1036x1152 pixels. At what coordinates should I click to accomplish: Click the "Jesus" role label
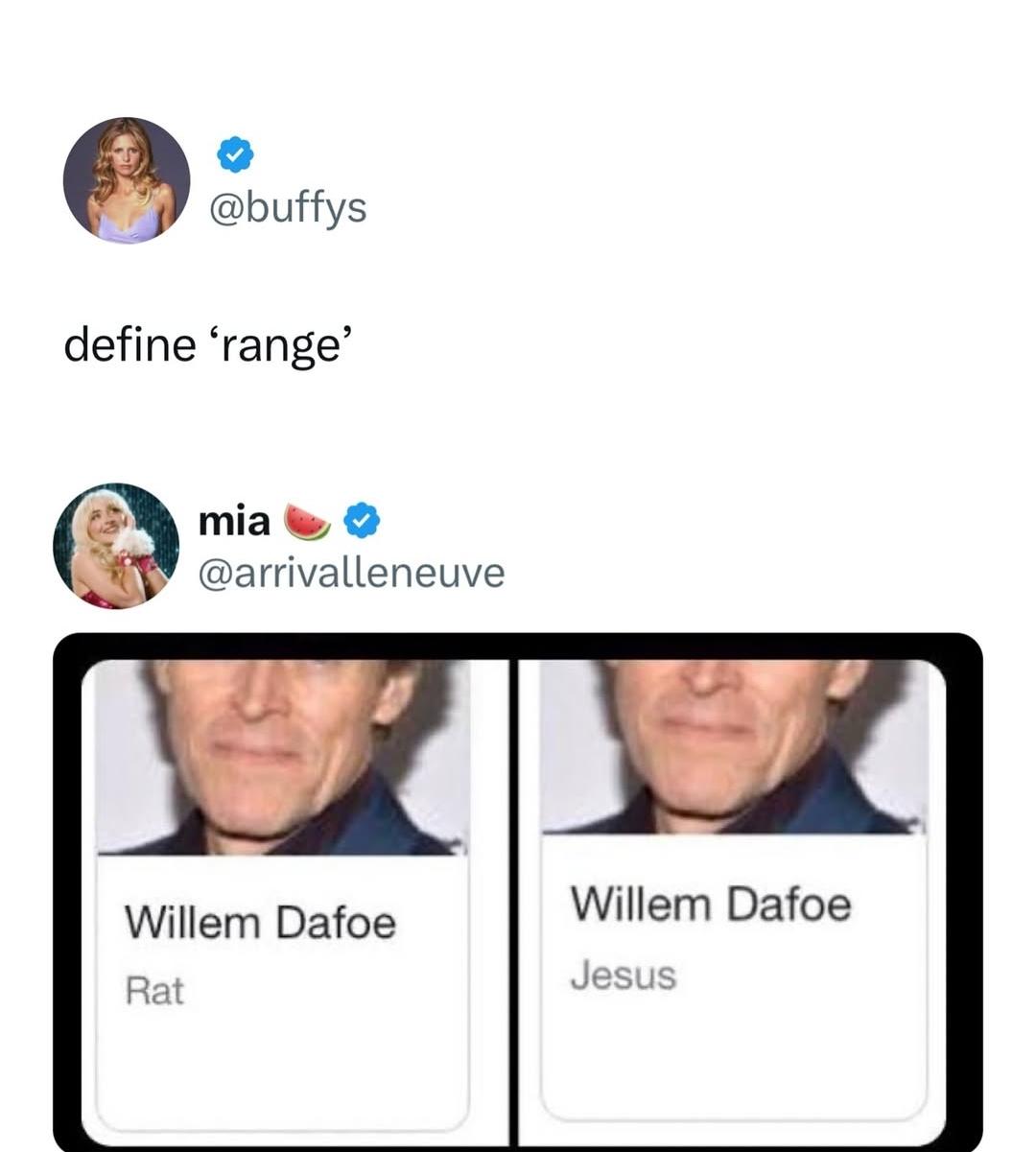pyautogui.click(x=624, y=976)
